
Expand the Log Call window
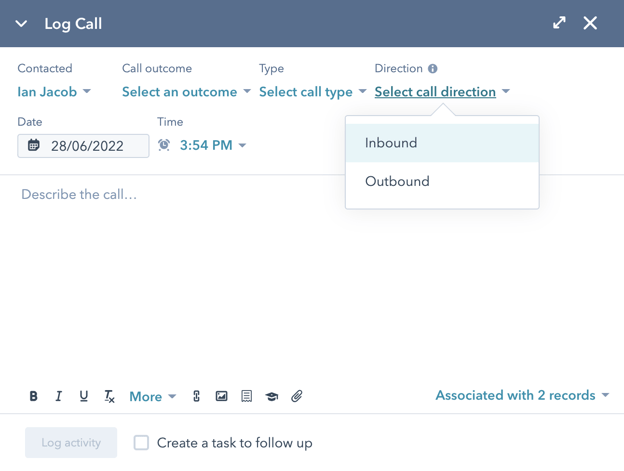click(559, 23)
